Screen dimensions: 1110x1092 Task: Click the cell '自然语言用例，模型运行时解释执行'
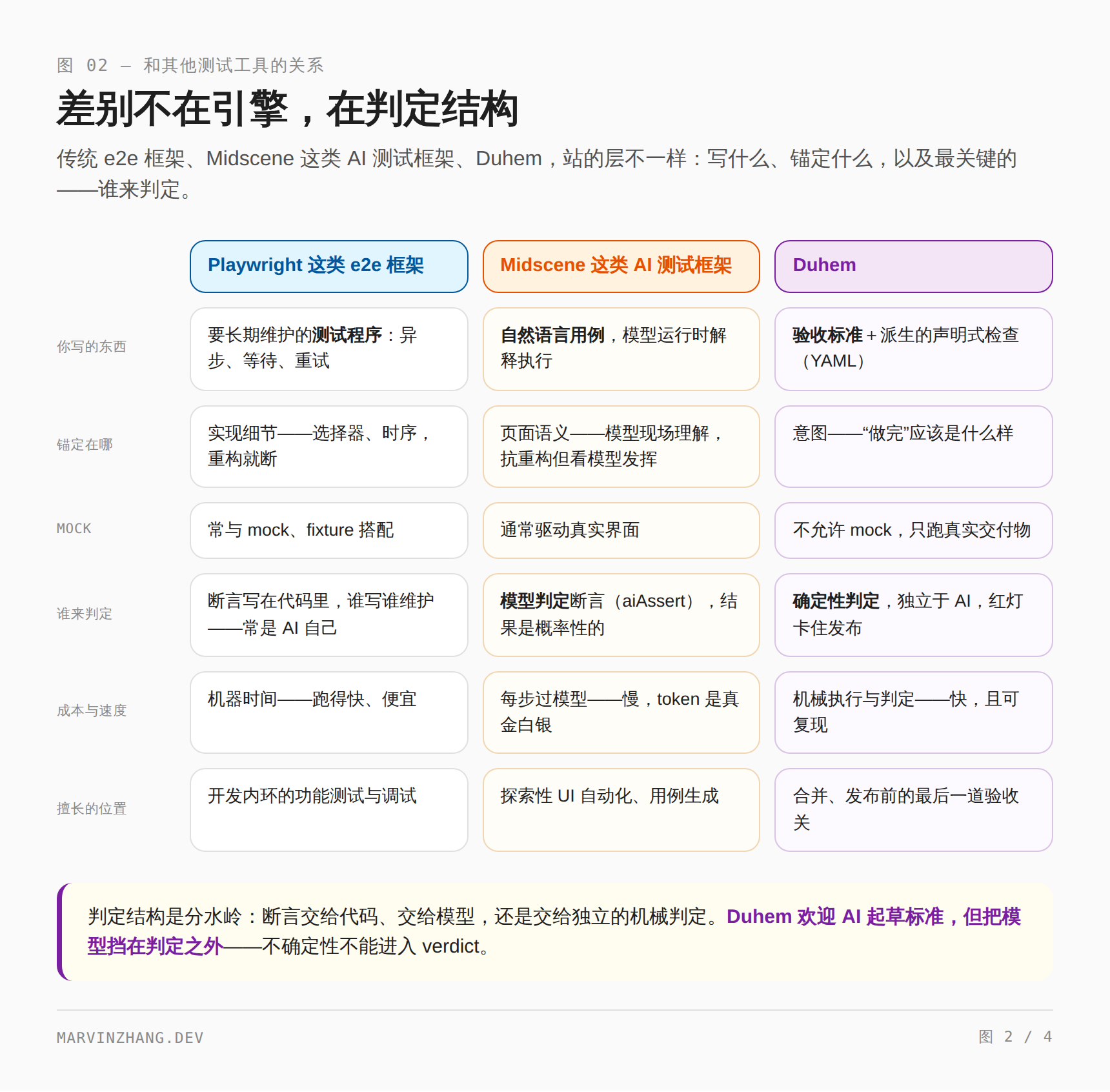621,349
